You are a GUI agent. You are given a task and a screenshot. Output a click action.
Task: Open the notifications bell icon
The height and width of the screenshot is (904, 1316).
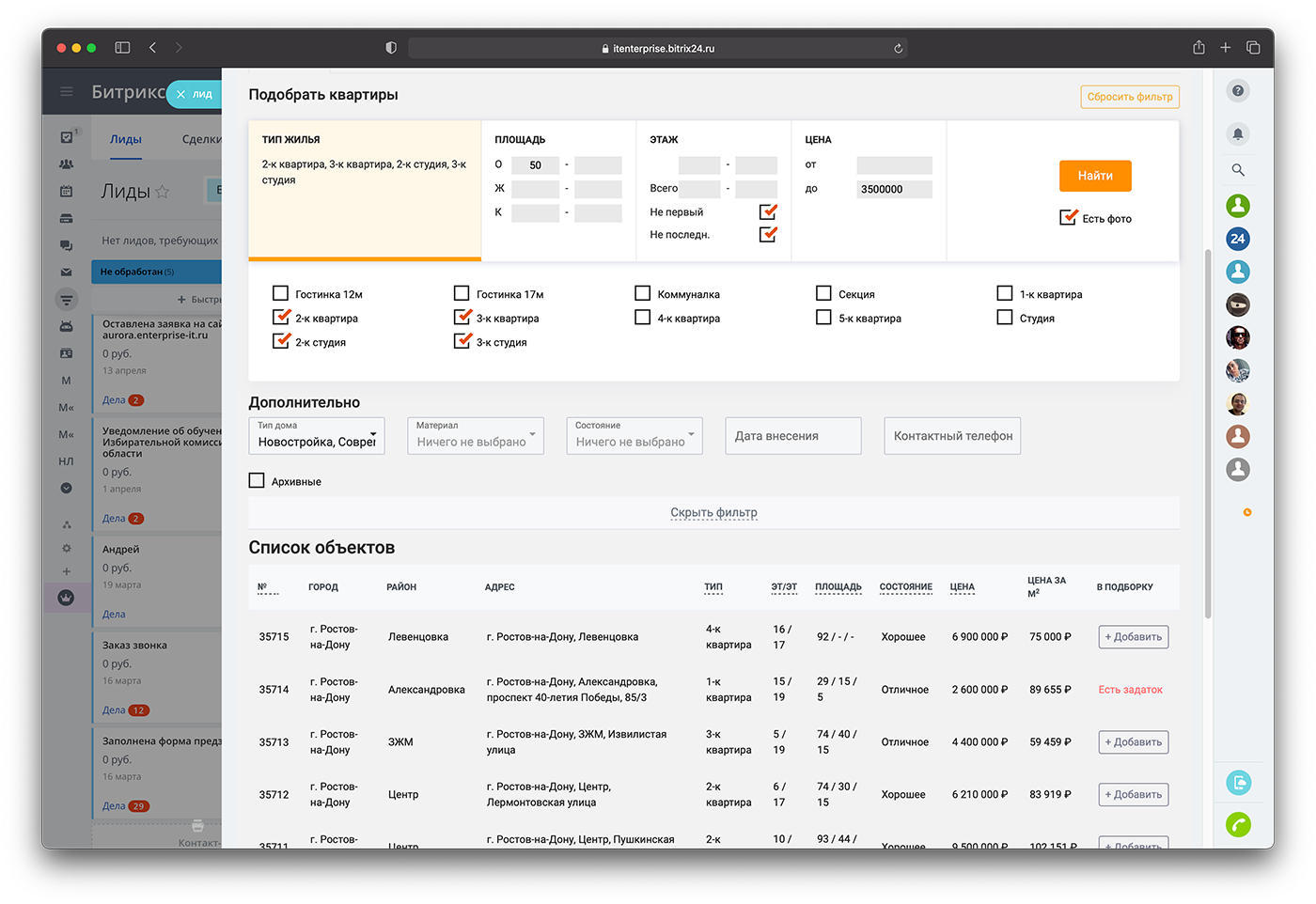[x=1238, y=134]
